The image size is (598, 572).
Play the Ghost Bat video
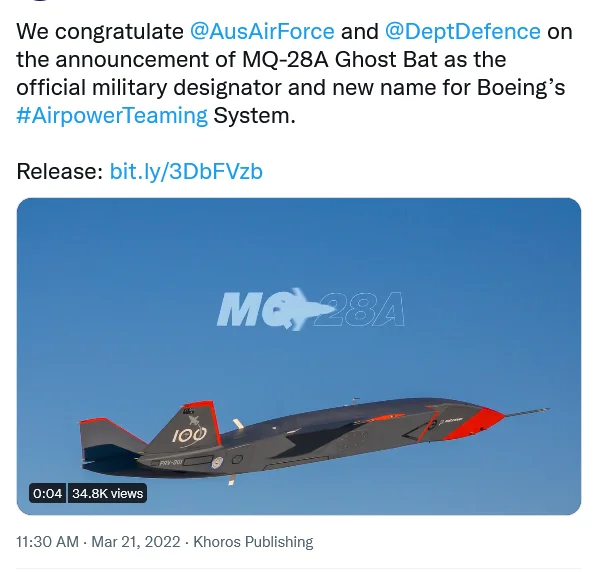pyautogui.click(x=299, y=356)
